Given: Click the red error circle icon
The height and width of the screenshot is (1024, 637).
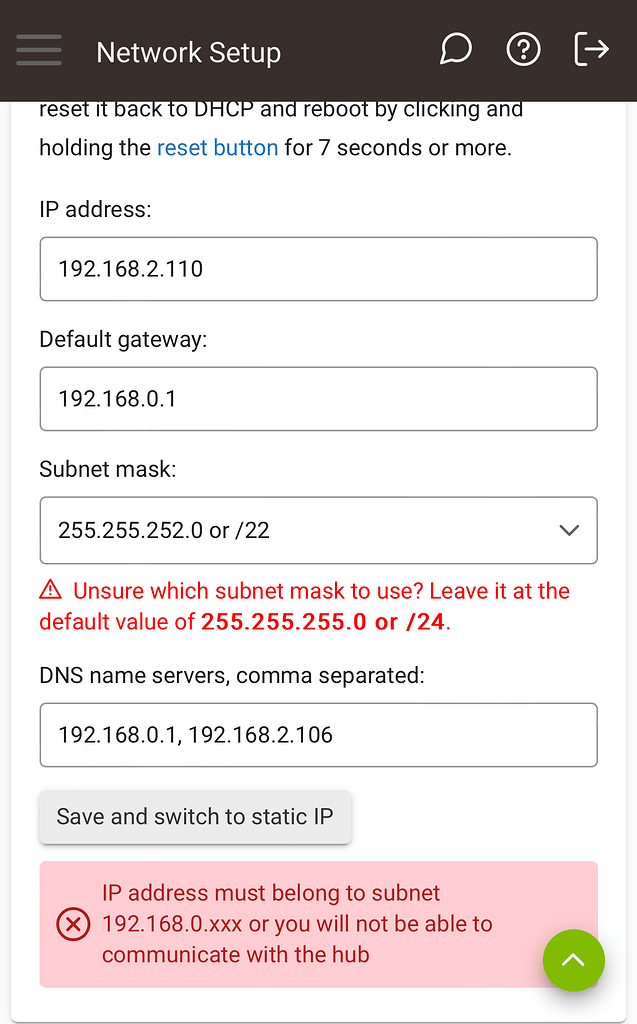Looking at the screenshot, I should point(72,924).
